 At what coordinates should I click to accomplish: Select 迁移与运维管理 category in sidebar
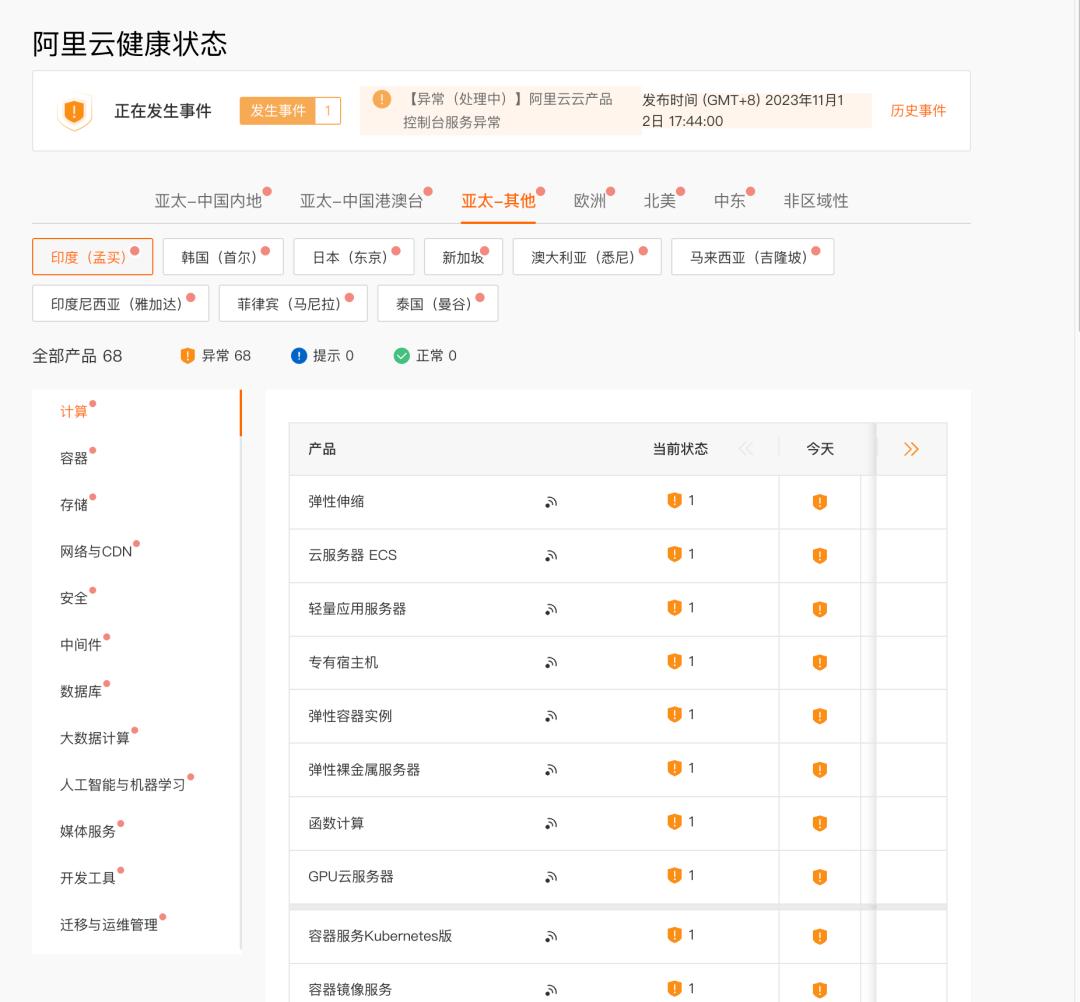(109, 925)
